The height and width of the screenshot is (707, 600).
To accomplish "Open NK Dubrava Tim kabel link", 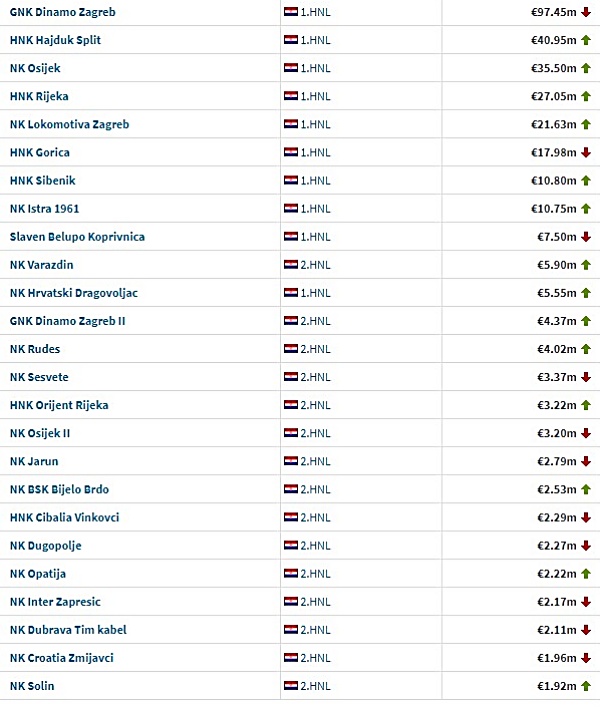I will 68,630.
